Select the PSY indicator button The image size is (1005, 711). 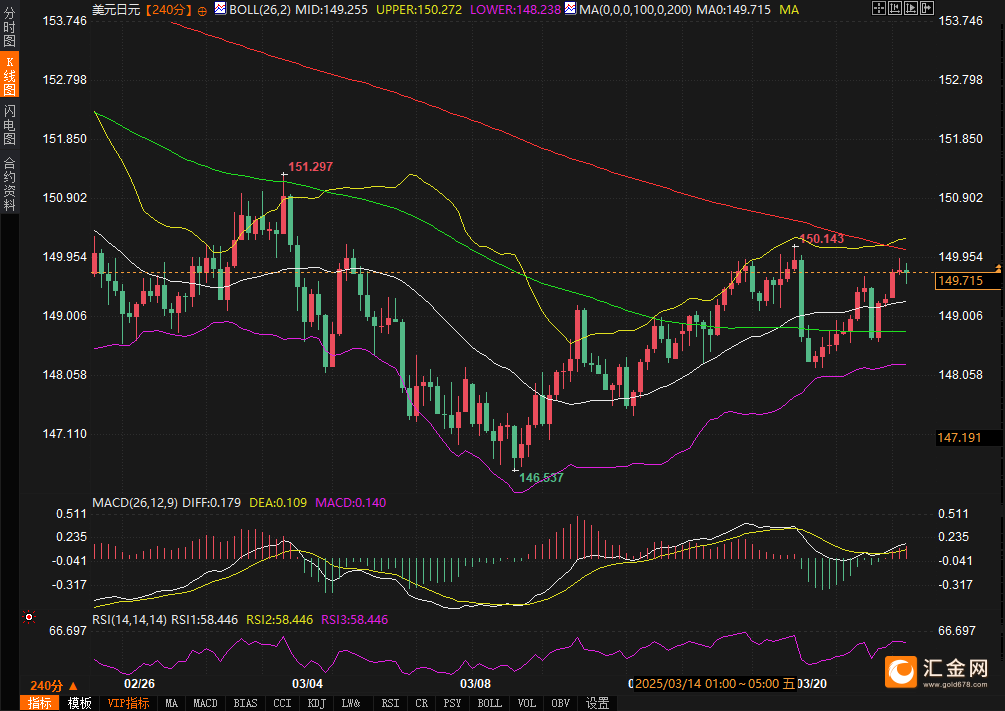[453, 703]
